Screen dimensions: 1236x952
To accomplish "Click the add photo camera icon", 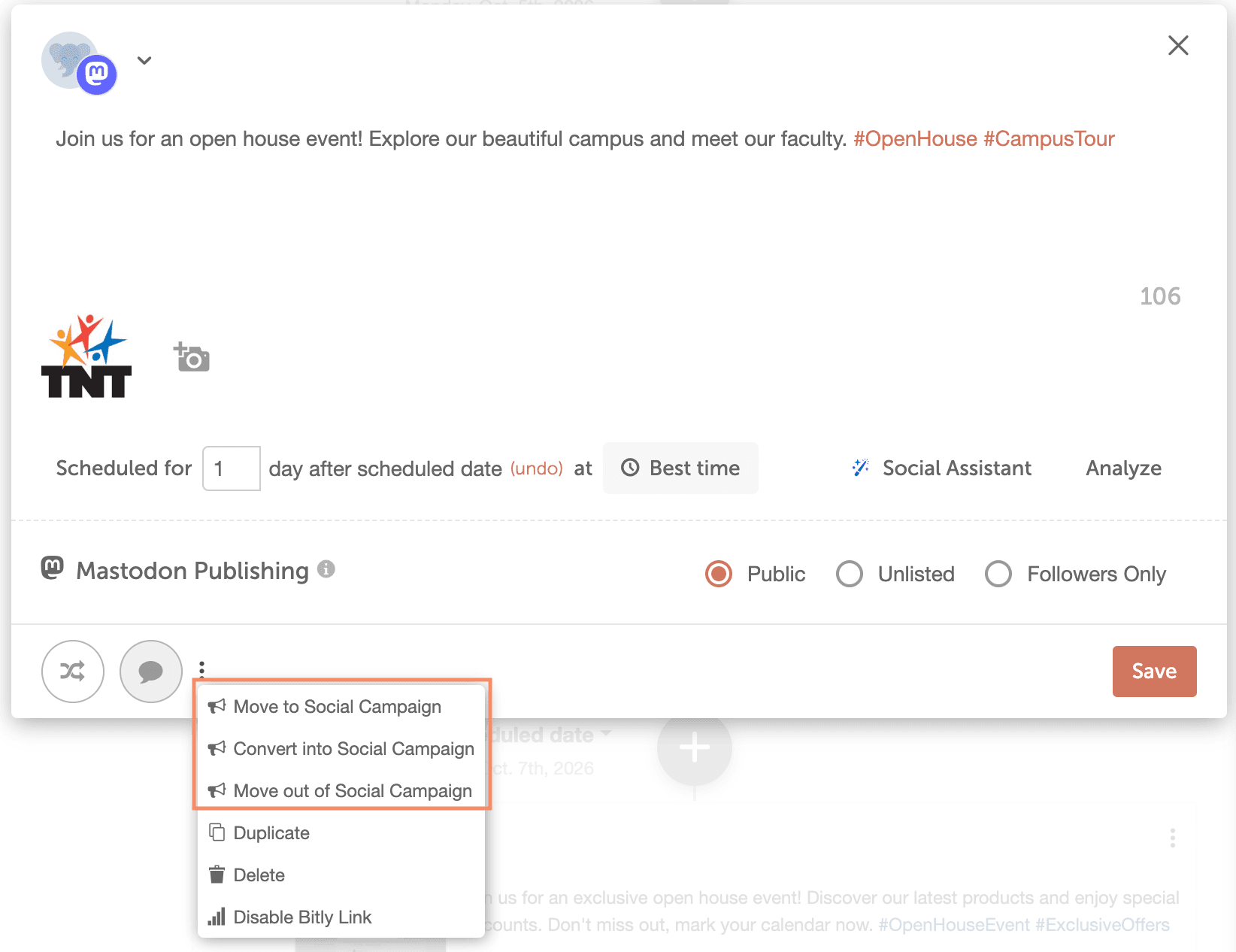I will (192, 357).
